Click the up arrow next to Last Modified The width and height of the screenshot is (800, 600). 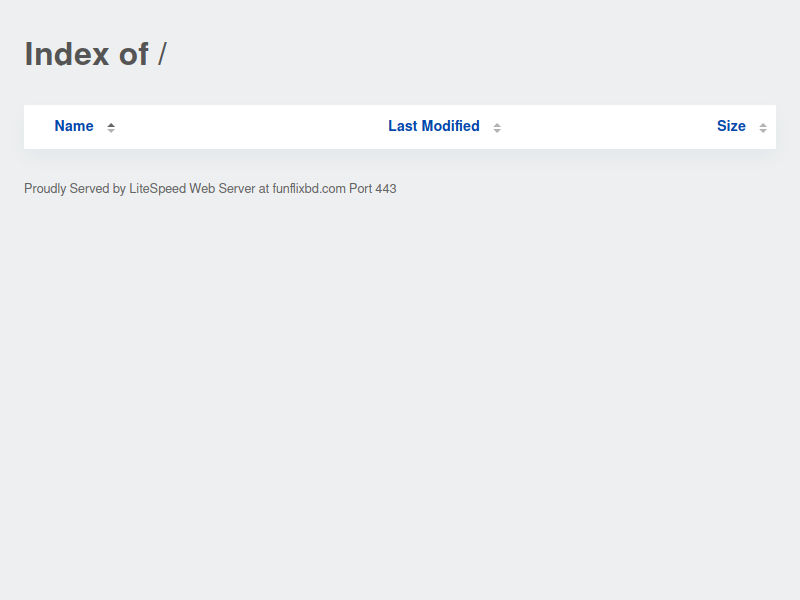click(x=497, y=125)
